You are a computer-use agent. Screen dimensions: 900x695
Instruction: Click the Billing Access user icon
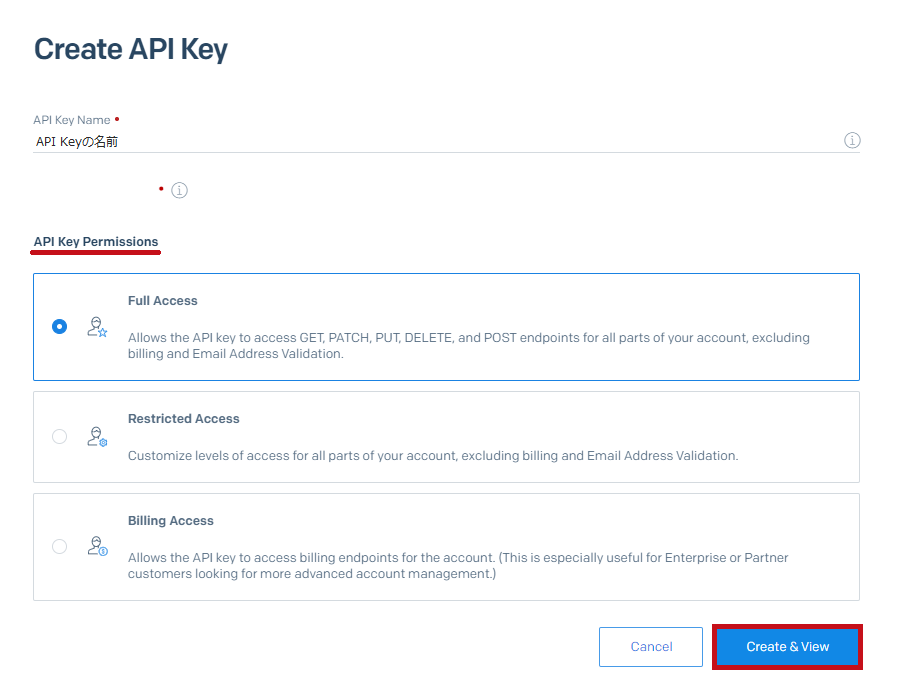[x=97, y=546]
